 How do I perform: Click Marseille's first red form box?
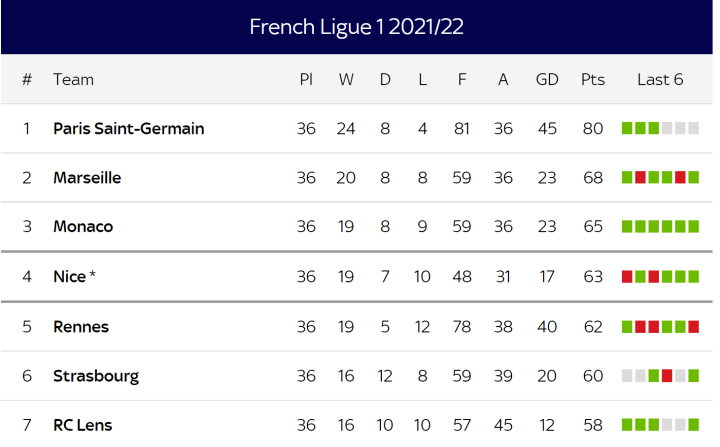tap(640, 177)
